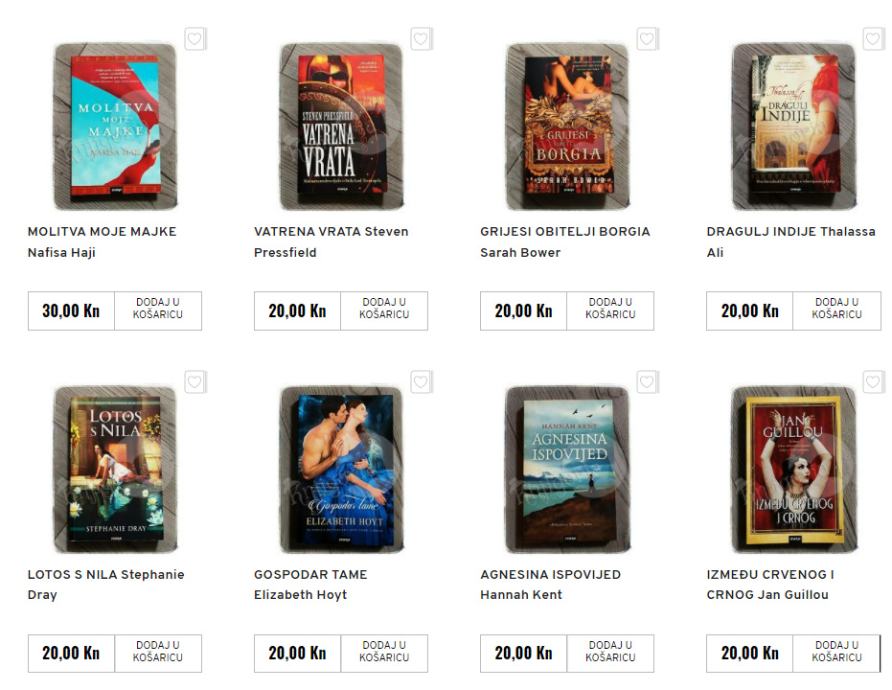This screenshot has height=690, width=892.
Task: Add Dragulj Indije to the cart
Action: 836,311
